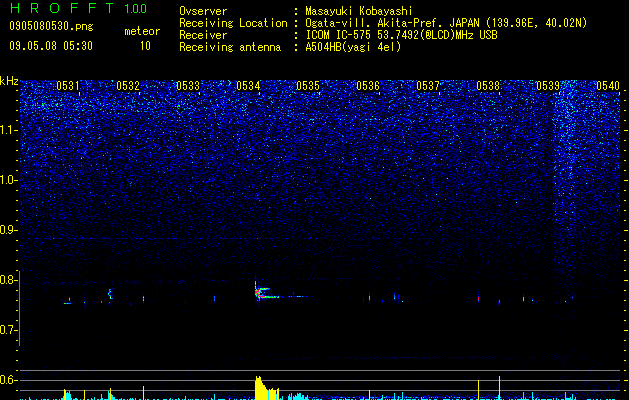The width and height of the screenshot is (629, 400).
Task: Click the 0536 time marker
Action: click(x=368, y=85)
